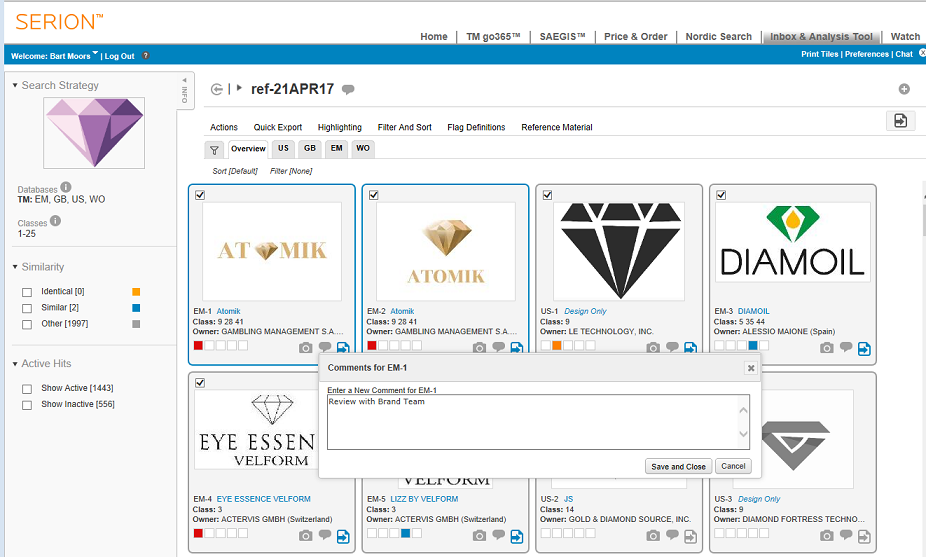Image resolution: width=926 pixels, height=557 pixels.
Task: Click camera icon on EM-5 LIZZ BY VELFORM card
Action: (x=479, y=536)
